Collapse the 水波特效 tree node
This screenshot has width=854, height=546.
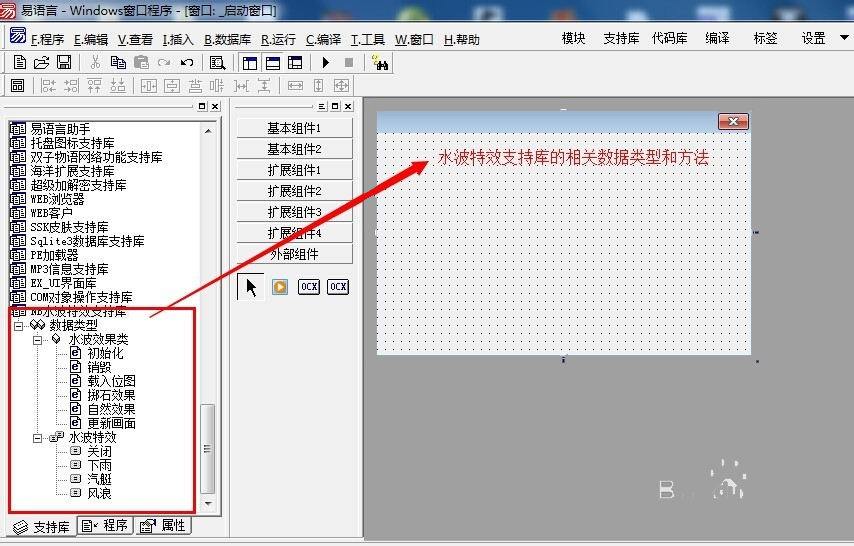click(x=37, y=437)
